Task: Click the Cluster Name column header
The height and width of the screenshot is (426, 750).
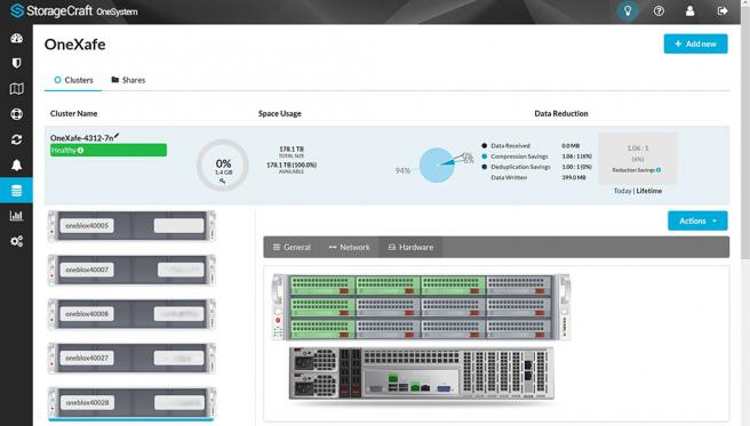Action: pos(74,113)
